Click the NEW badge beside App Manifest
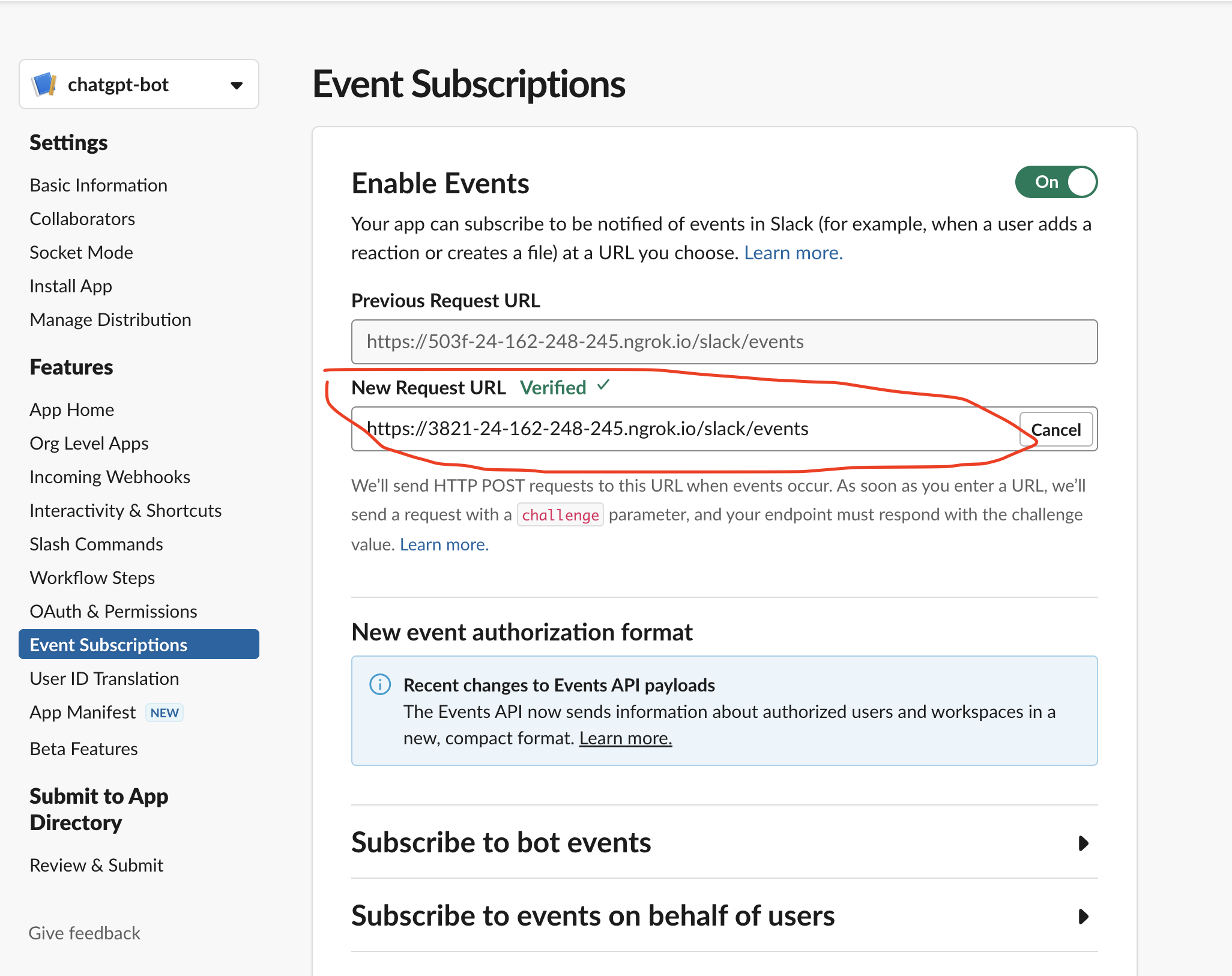 click(164, 712)
